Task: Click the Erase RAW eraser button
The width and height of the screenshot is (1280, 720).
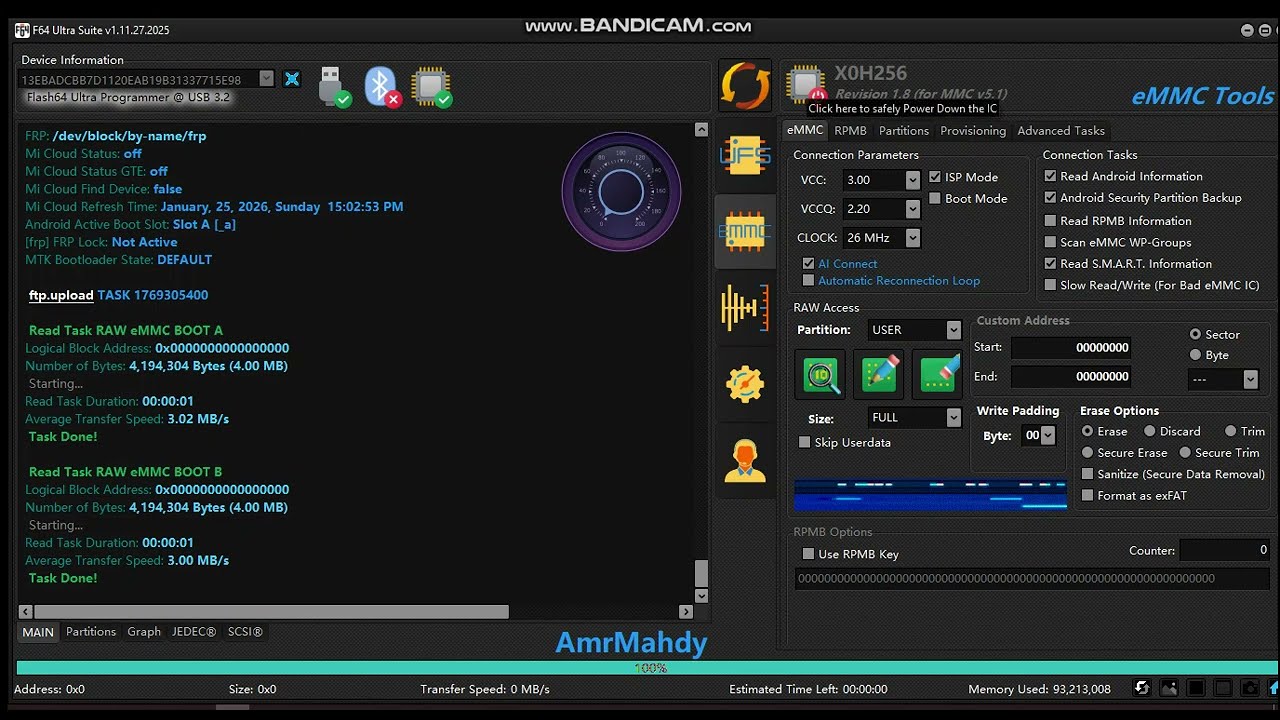Action: [x=937, y=374]
